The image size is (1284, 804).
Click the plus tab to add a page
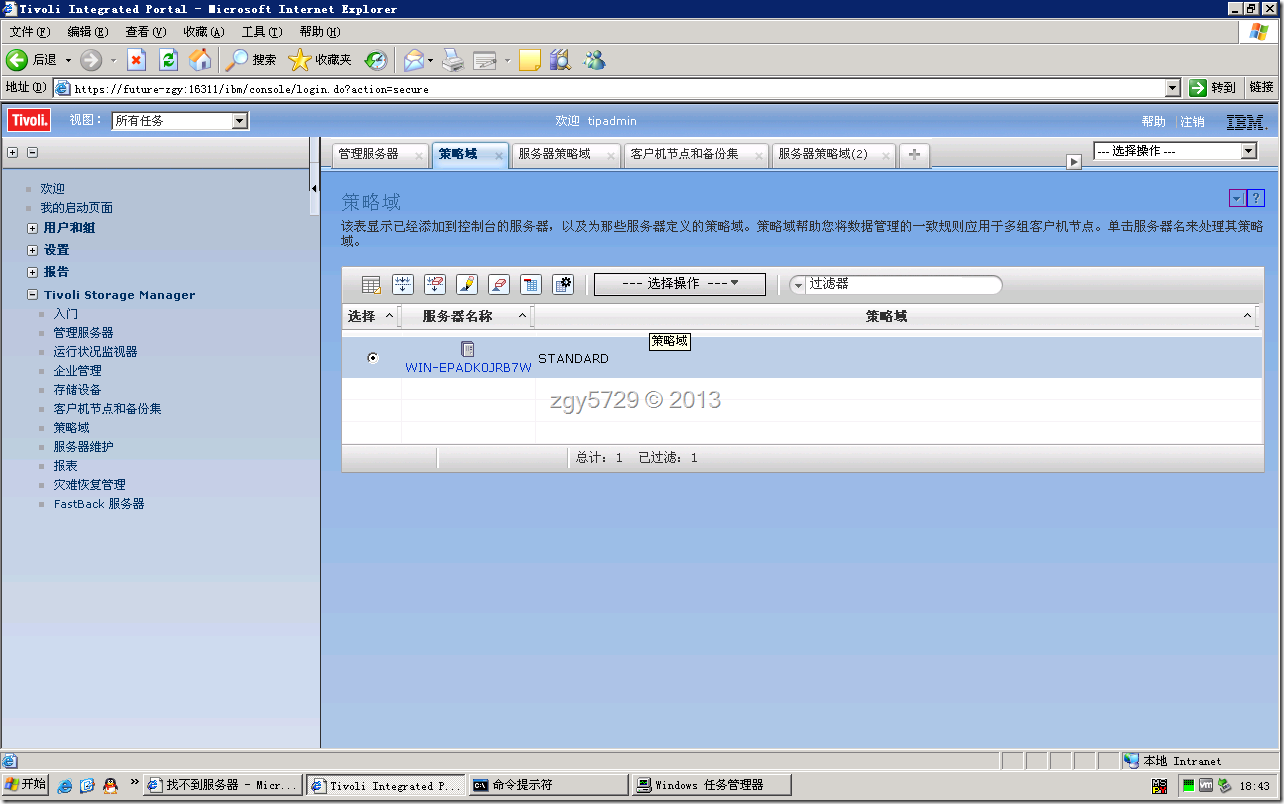[x=914, y=155]
